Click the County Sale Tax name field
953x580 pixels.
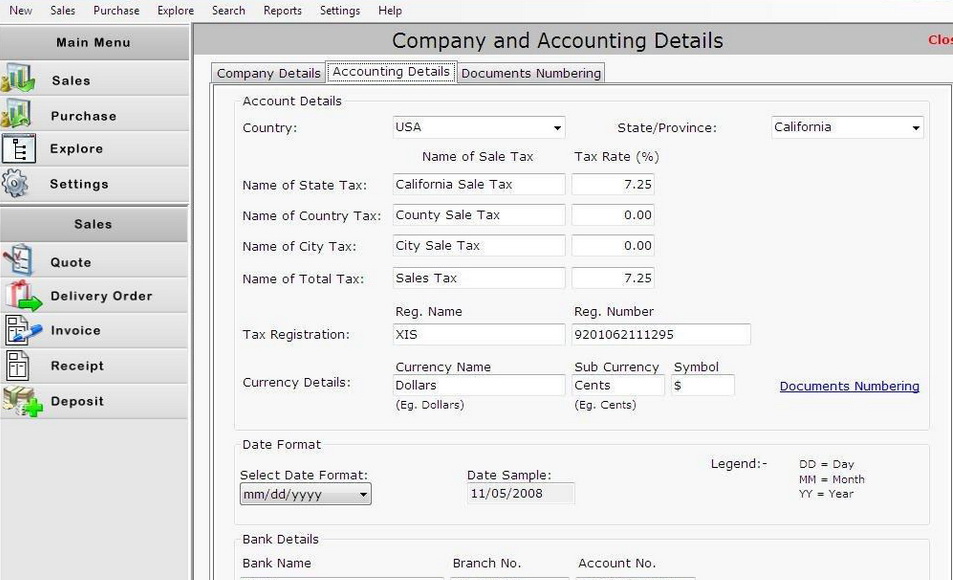(479, 215)
